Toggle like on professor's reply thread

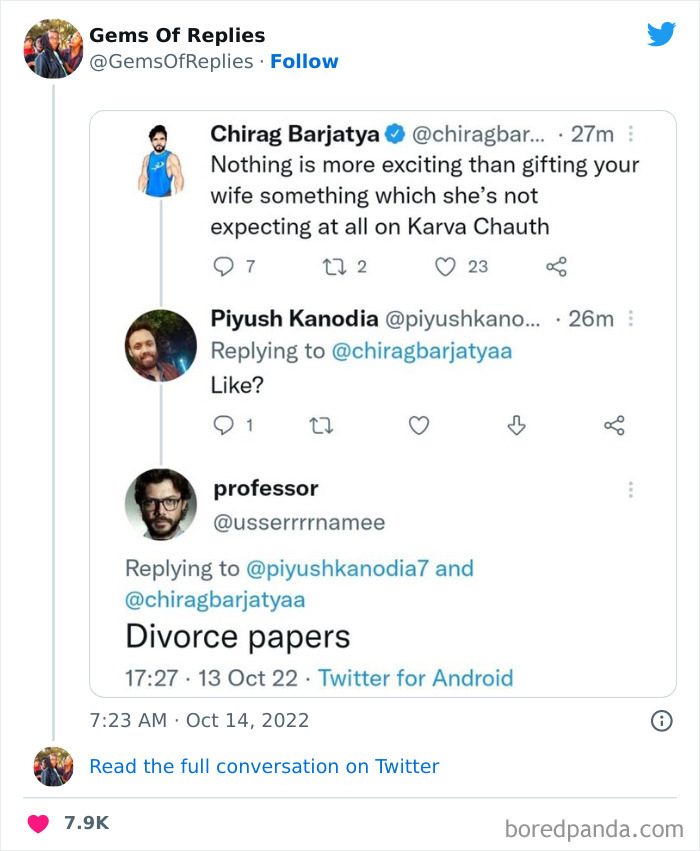coord(419,426)
